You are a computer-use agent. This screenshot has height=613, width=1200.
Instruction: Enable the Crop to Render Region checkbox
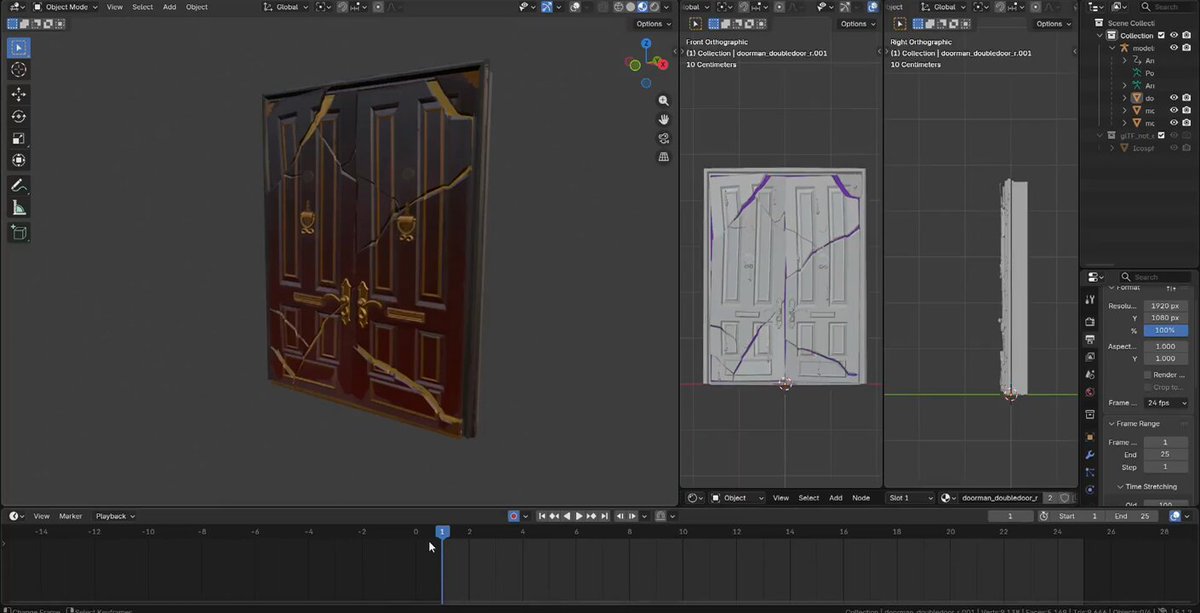tap(1148, 387)
